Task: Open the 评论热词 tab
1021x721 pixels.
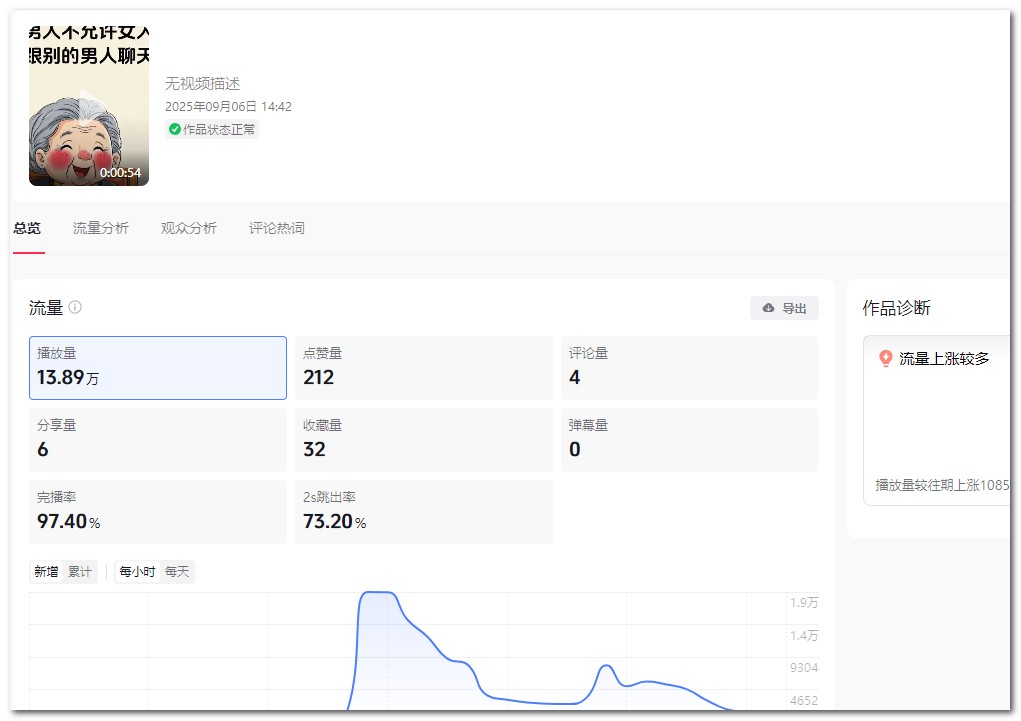Action: (x=277, y=228)
